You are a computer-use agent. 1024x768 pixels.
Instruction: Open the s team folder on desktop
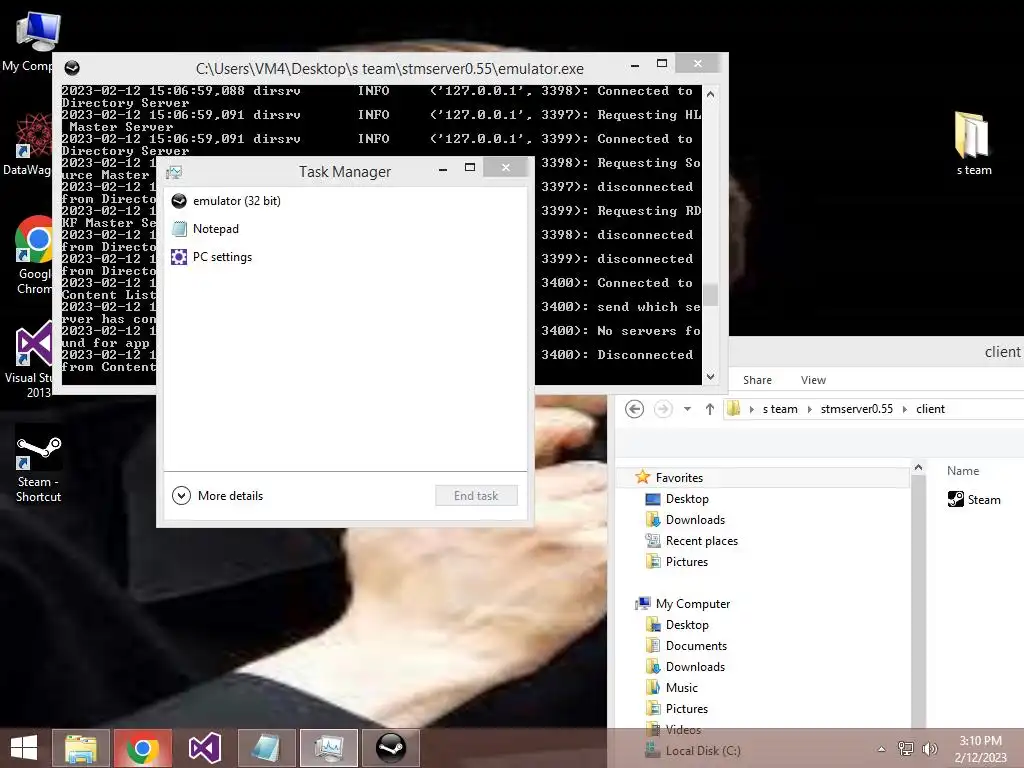pos(974,144)
